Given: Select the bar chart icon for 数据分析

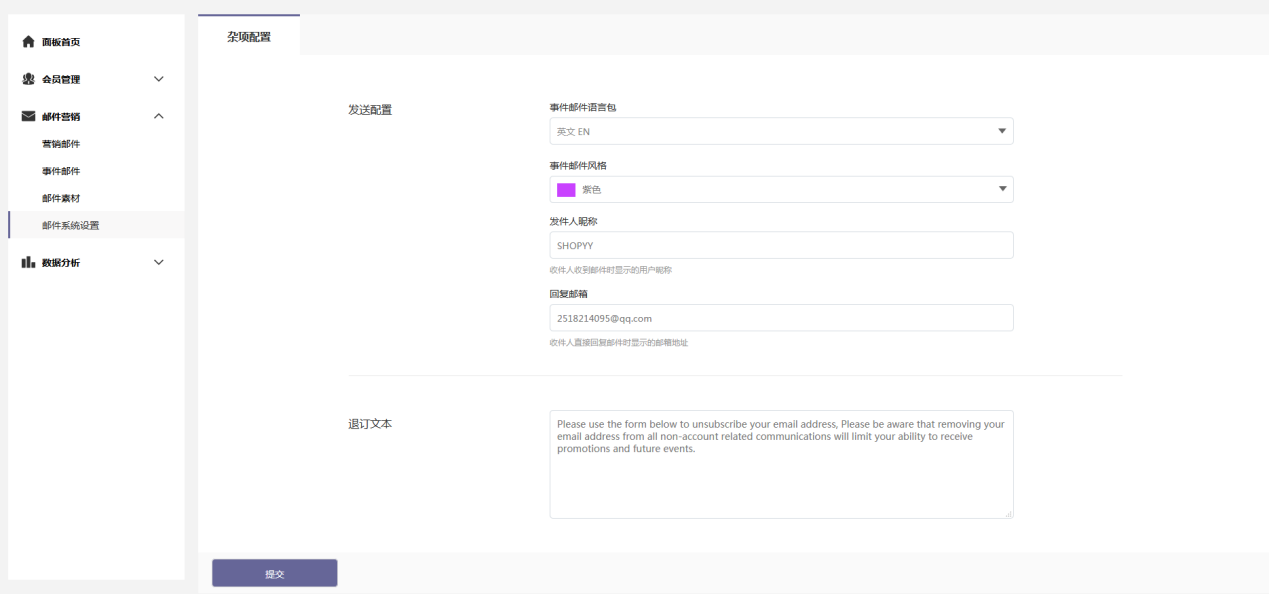Looking at the screenshot, I should (x=27, y=261).
